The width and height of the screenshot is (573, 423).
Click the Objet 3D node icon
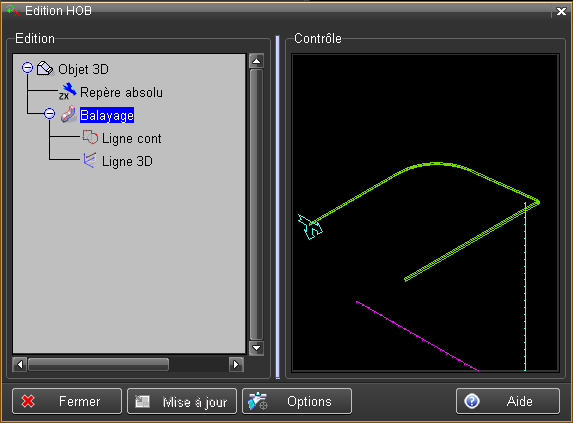pos(45,69)
